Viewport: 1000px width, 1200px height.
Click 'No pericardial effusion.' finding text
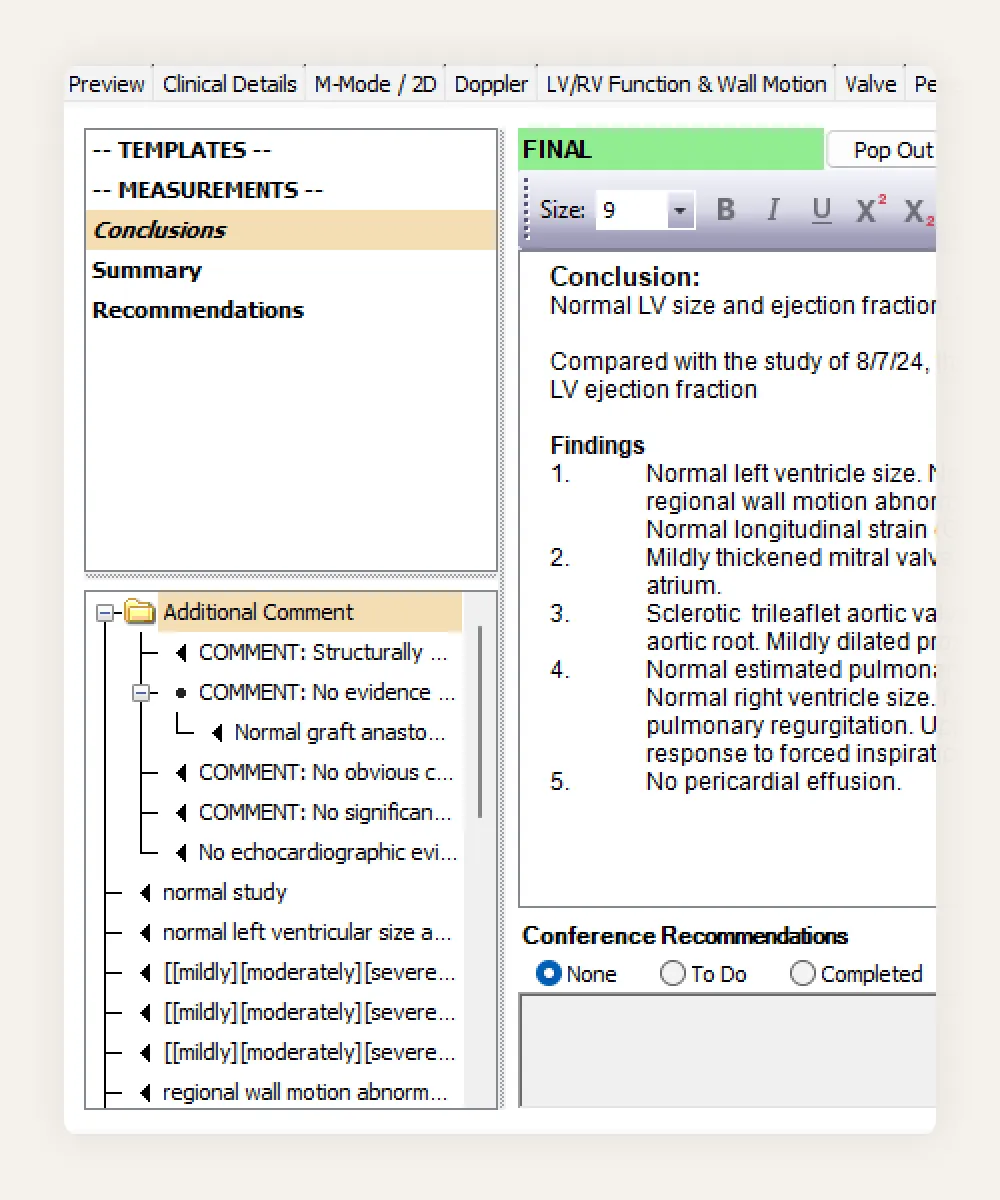[774, 781]
